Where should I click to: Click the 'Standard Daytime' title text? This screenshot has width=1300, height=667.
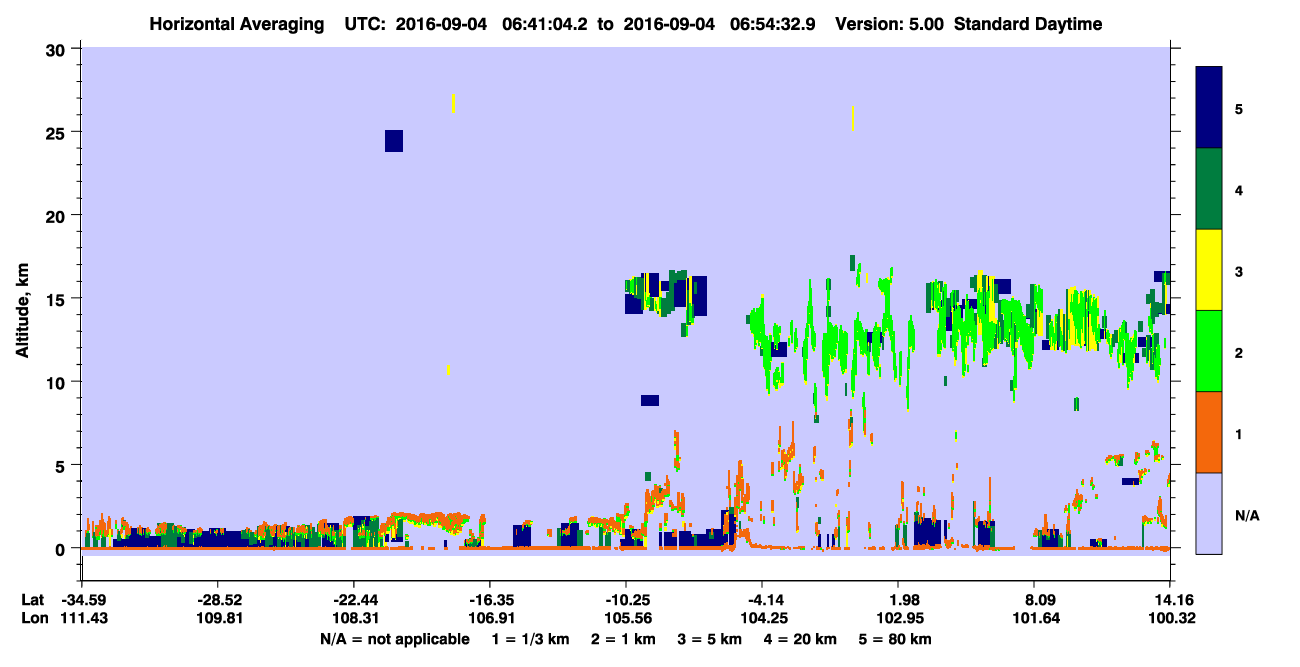click(x=1028, y=24)
